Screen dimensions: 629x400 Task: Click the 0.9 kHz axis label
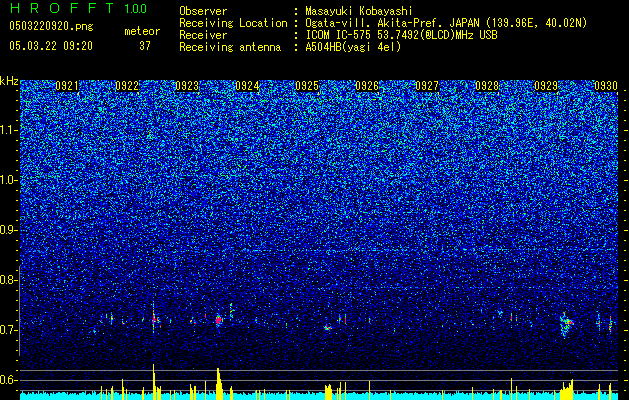[7, 230]
